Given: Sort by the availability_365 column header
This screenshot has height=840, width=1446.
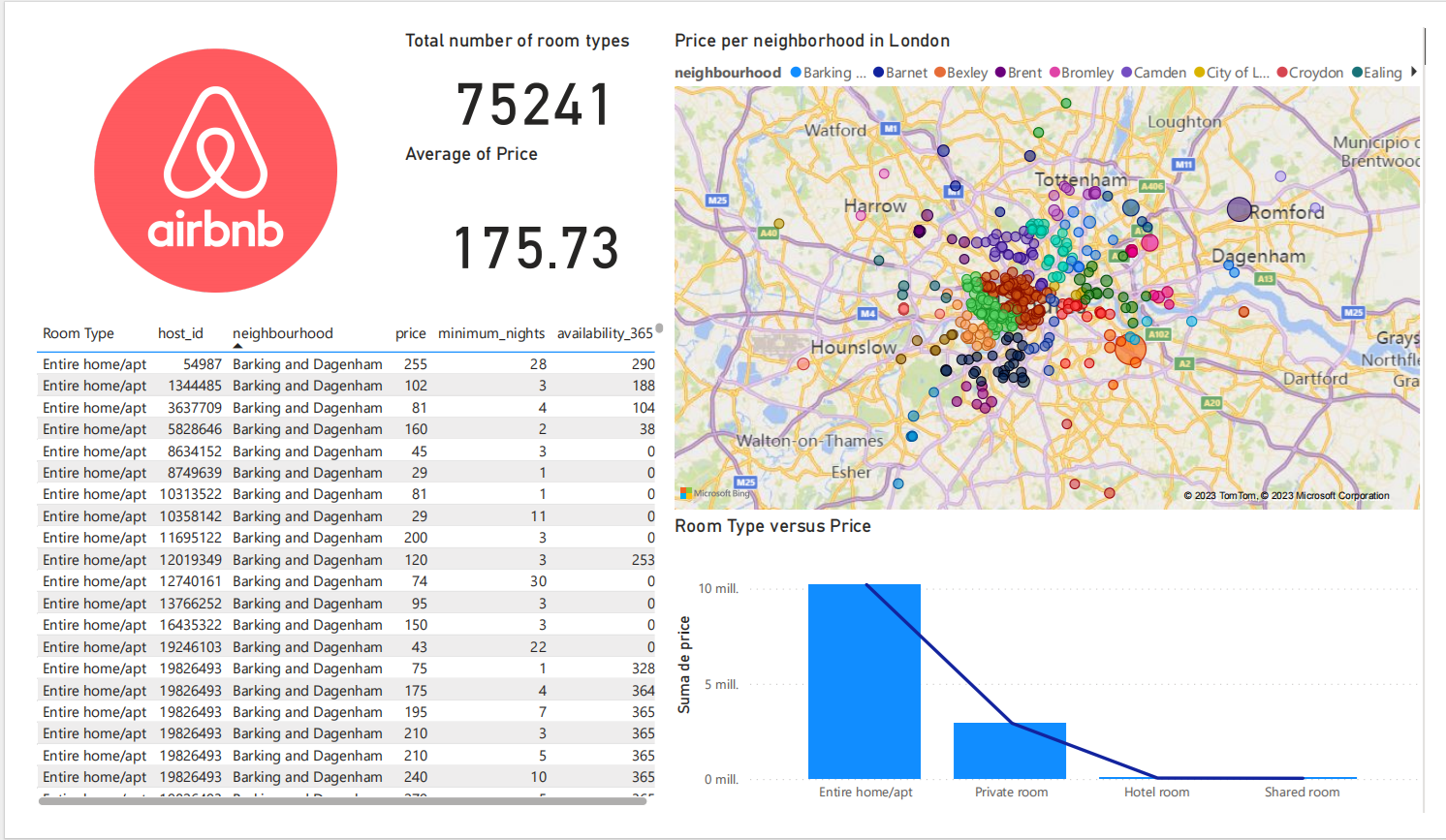Looking at the screenshot, I should (605, 333).
